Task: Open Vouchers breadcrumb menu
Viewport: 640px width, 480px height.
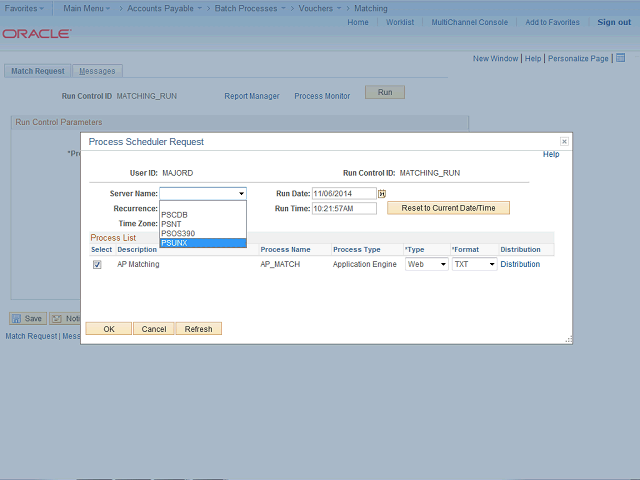Action: [320, 8]
